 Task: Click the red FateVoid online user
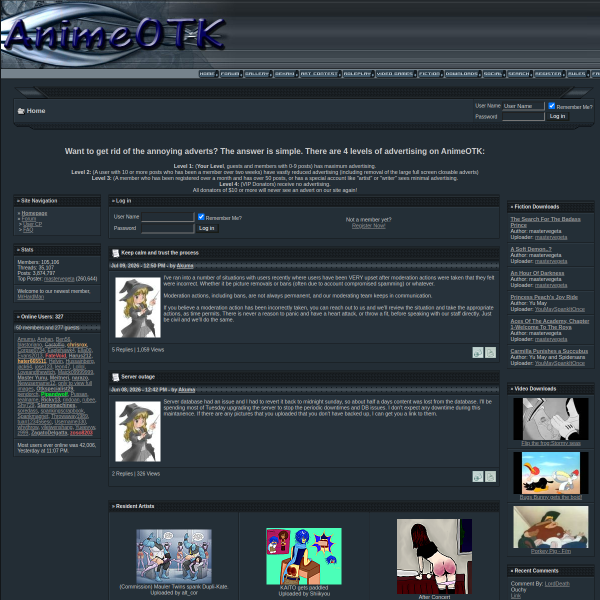click(55, 356)
